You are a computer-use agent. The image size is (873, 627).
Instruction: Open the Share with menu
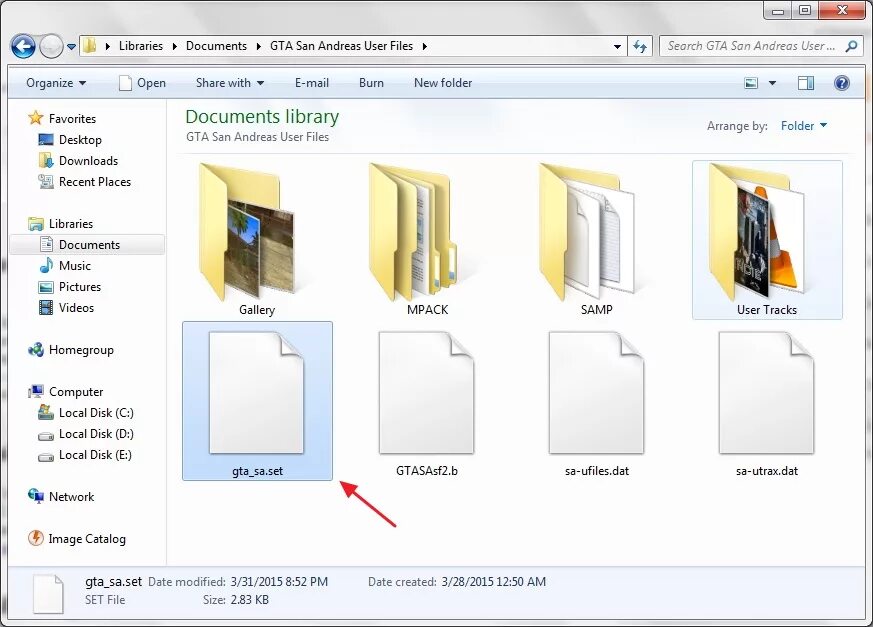pyautogui.click(x=229, y=83)
